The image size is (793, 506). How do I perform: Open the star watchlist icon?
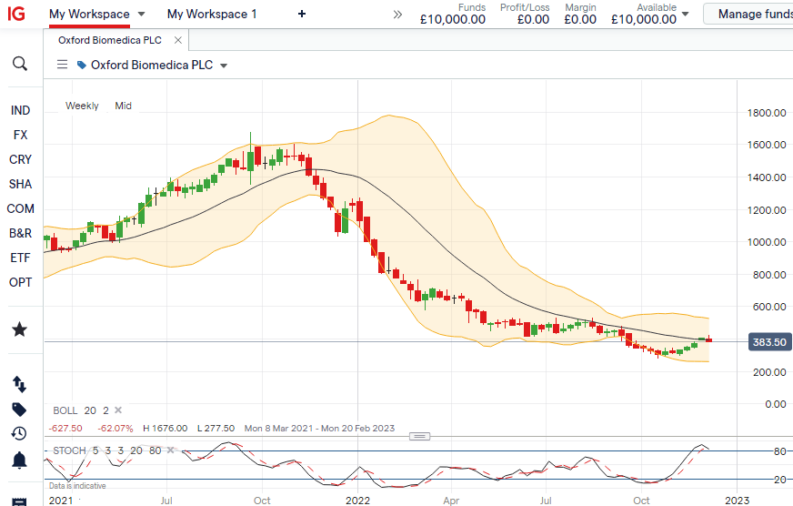click(20, 330)
